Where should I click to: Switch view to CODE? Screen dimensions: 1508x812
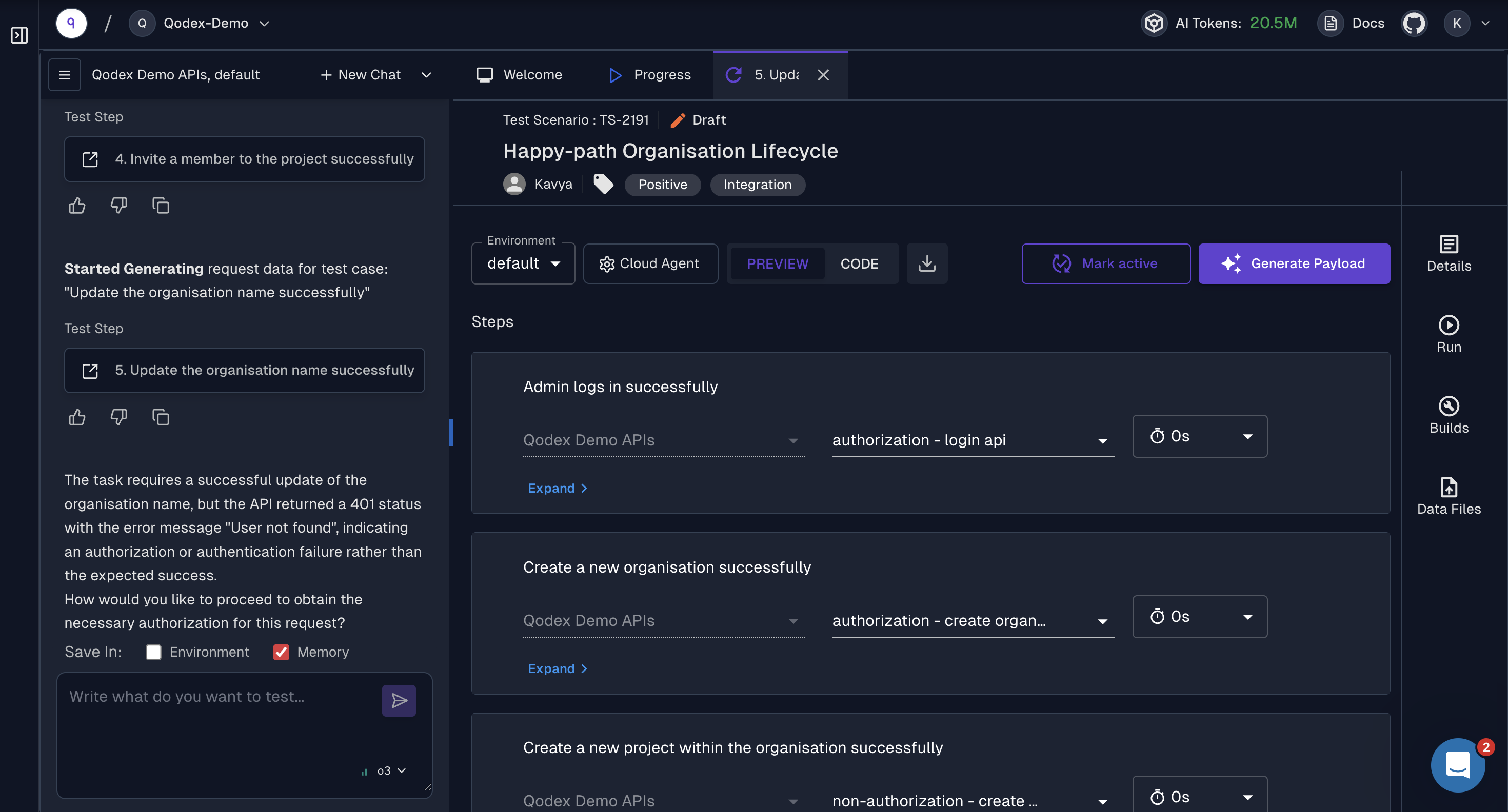click(859, 264)
